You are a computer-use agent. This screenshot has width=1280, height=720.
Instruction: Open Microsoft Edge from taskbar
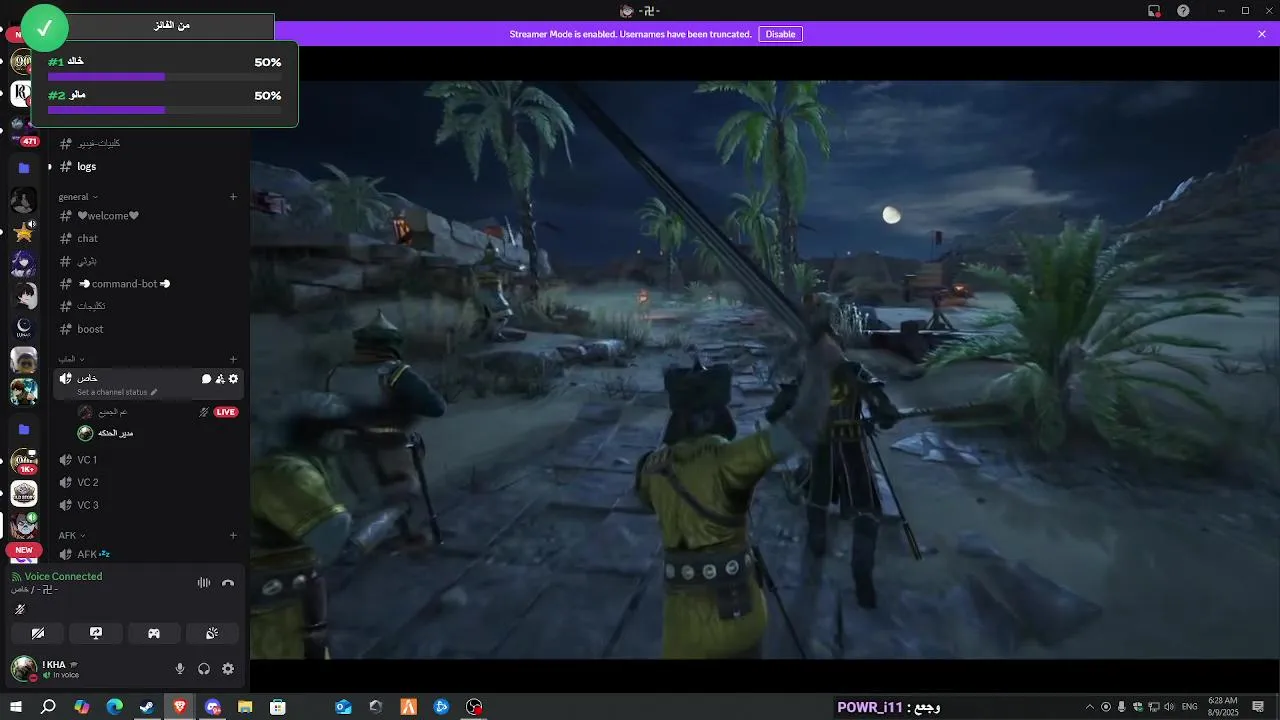114,707
